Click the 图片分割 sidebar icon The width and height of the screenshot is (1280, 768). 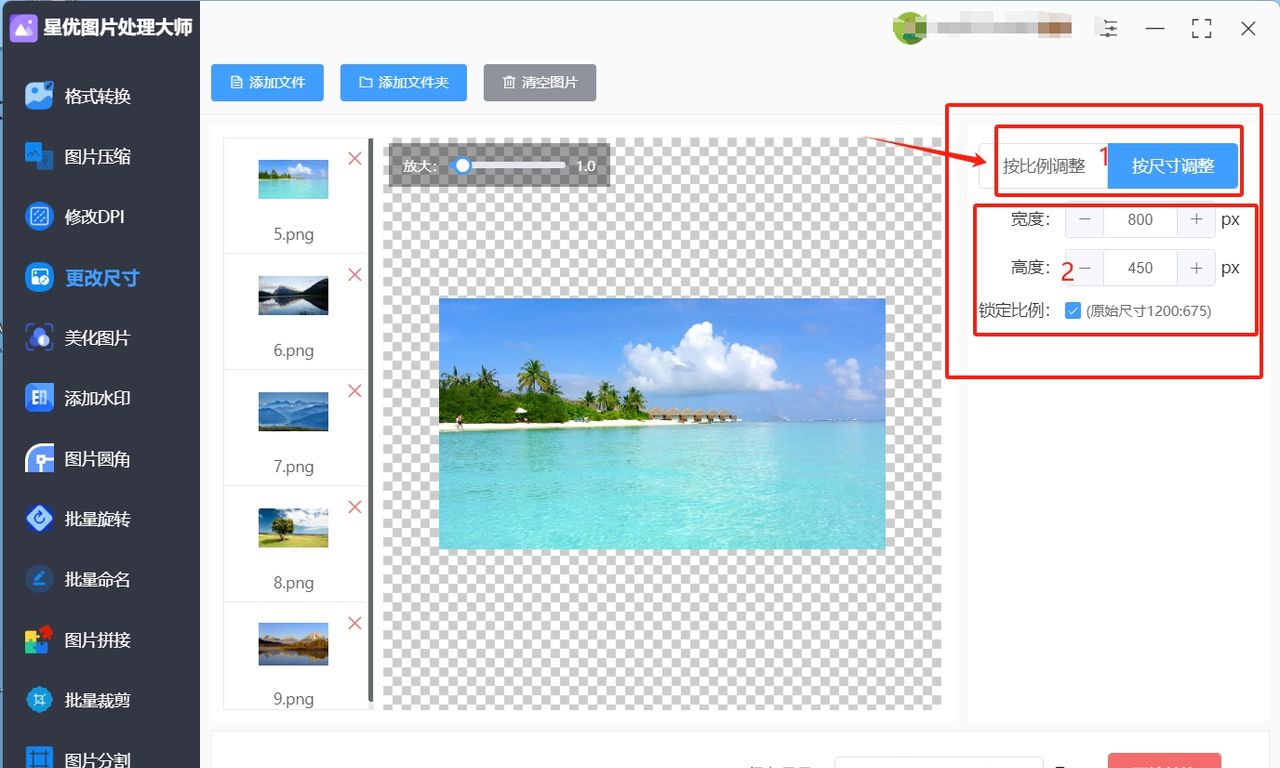coord(39,758)
